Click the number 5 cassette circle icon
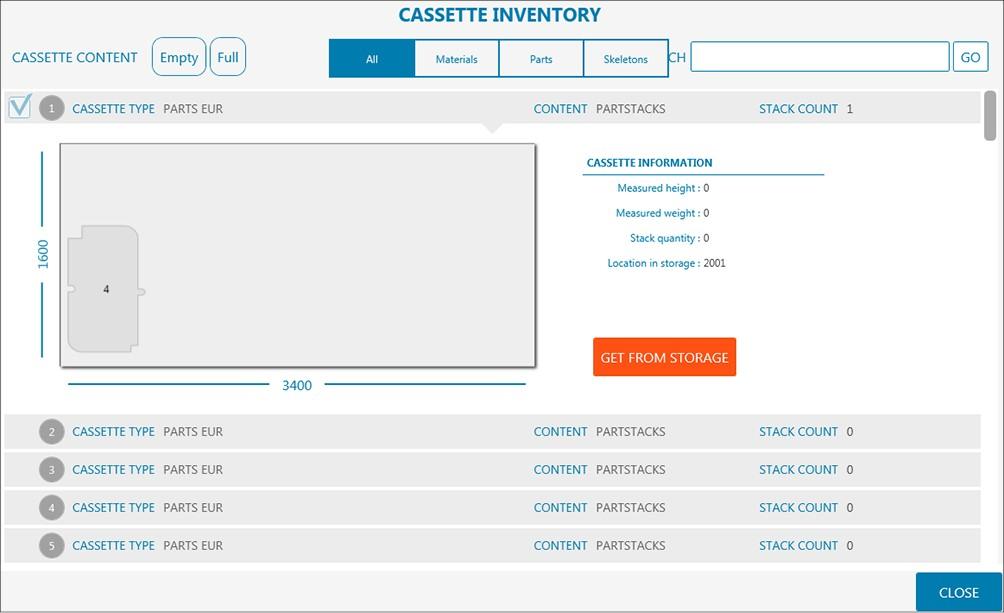 (x=51, y=546)
